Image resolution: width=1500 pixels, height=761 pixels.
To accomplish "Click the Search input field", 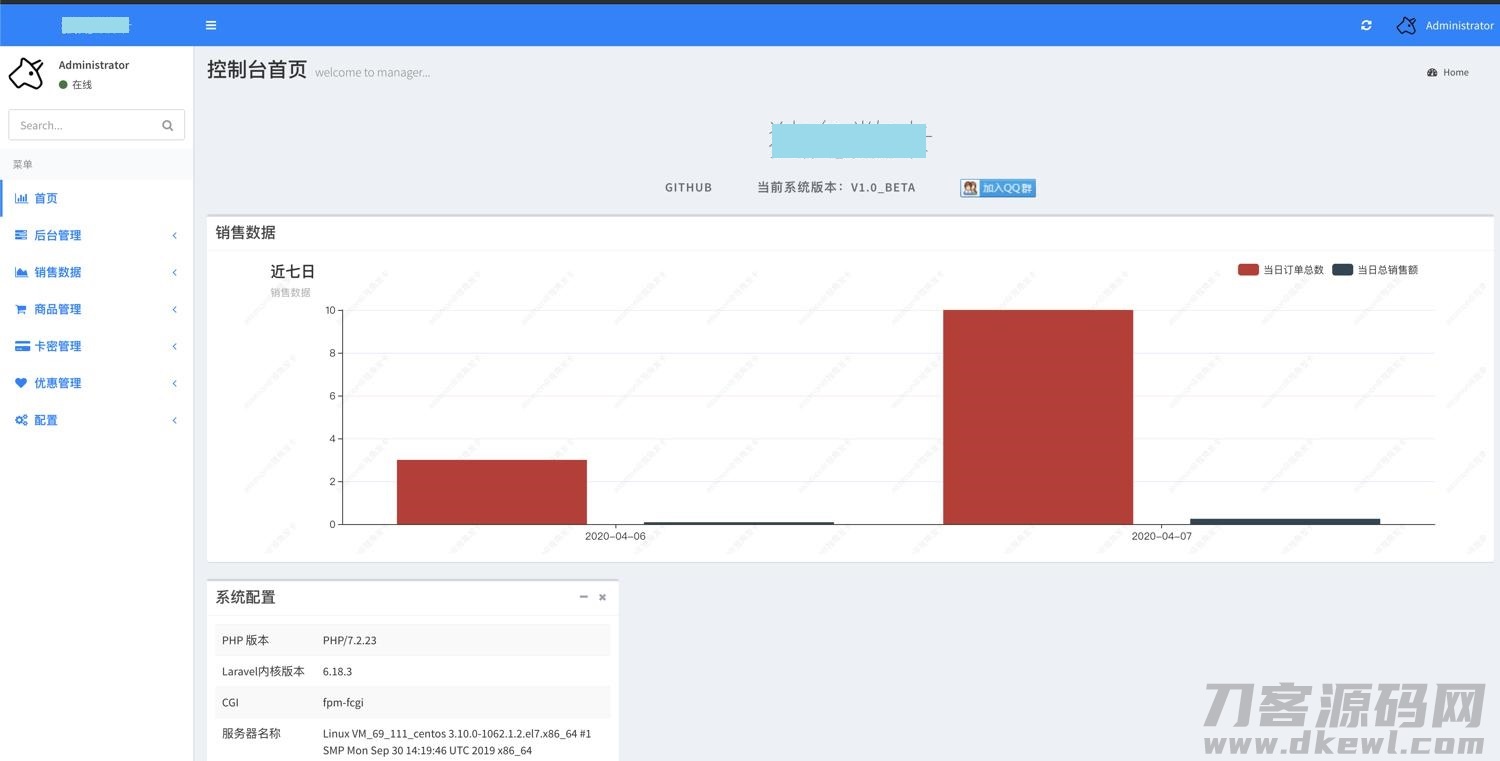I will pyautogui.click(x=85, y=125).
